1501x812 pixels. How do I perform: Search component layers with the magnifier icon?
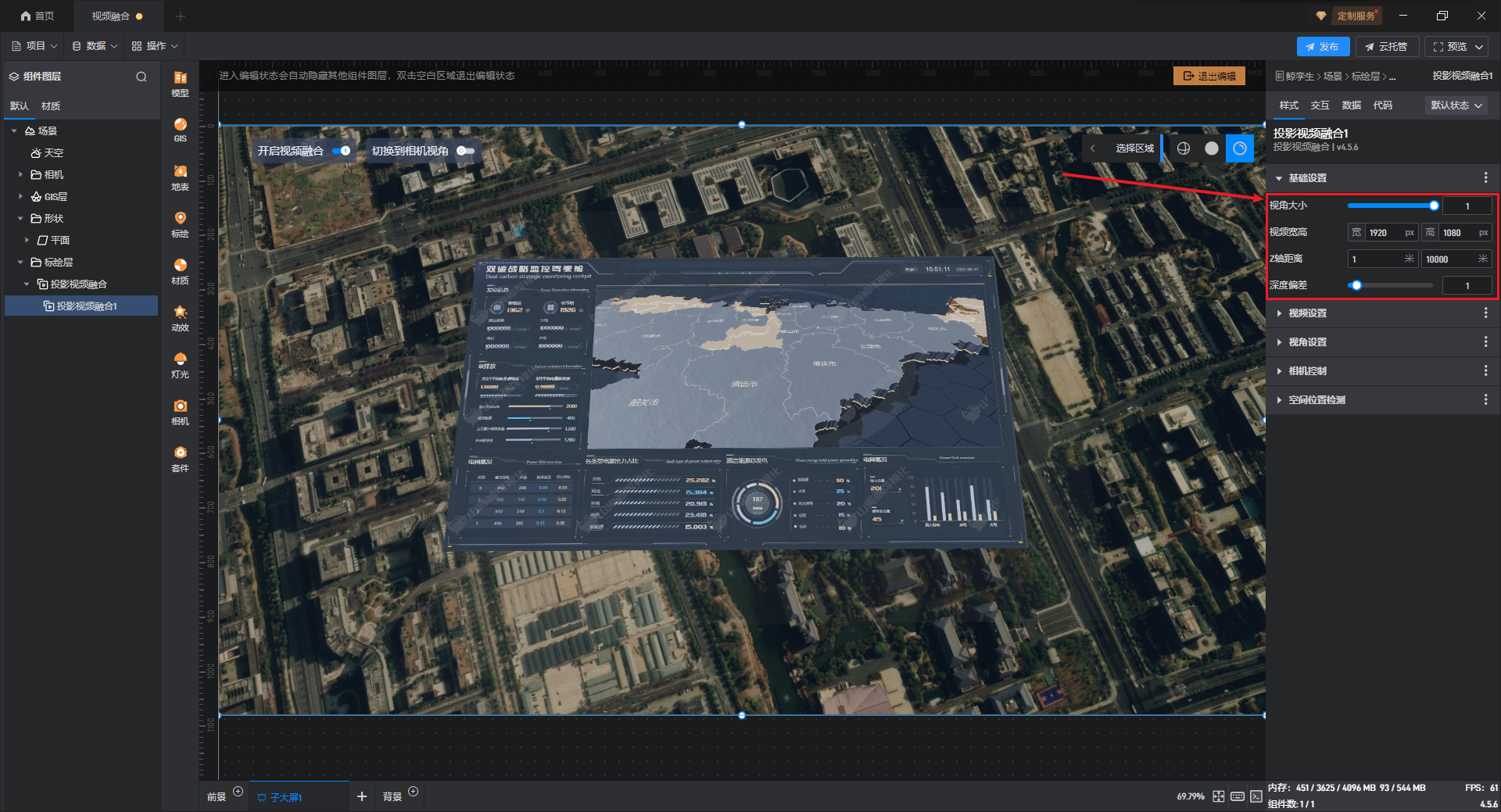click(x=142, y=77)
